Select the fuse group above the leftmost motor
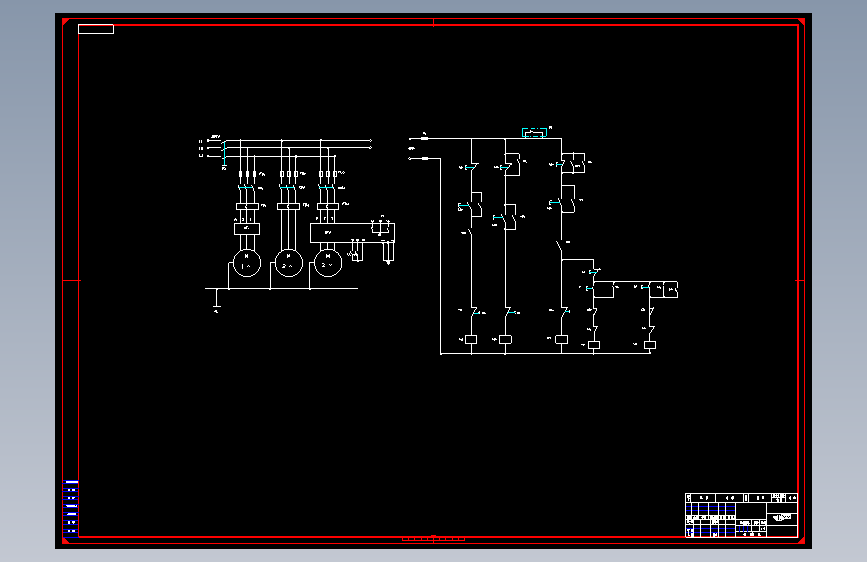 247,174
